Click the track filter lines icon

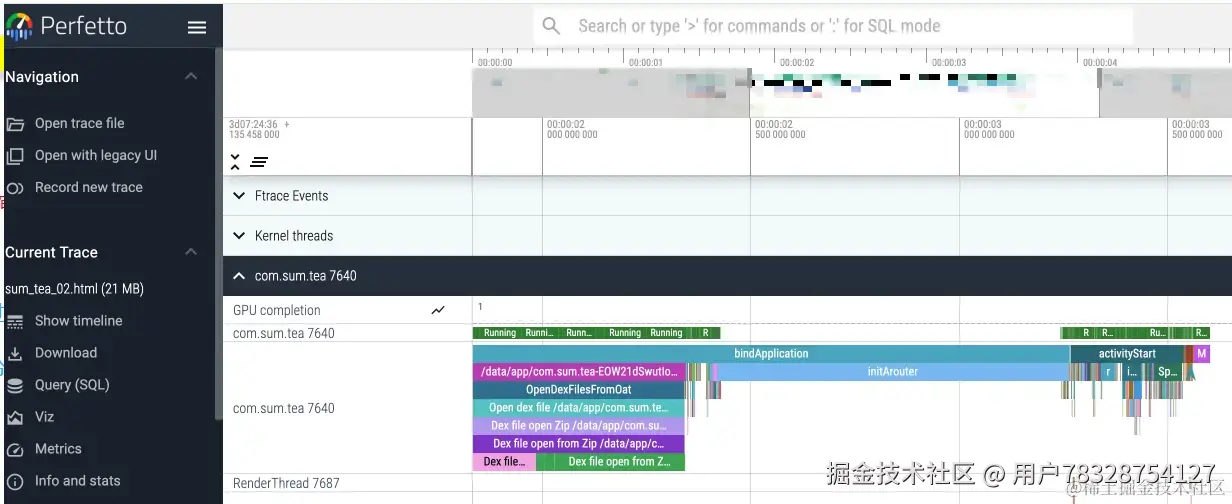pyautogui.click(x=259, y=162)
